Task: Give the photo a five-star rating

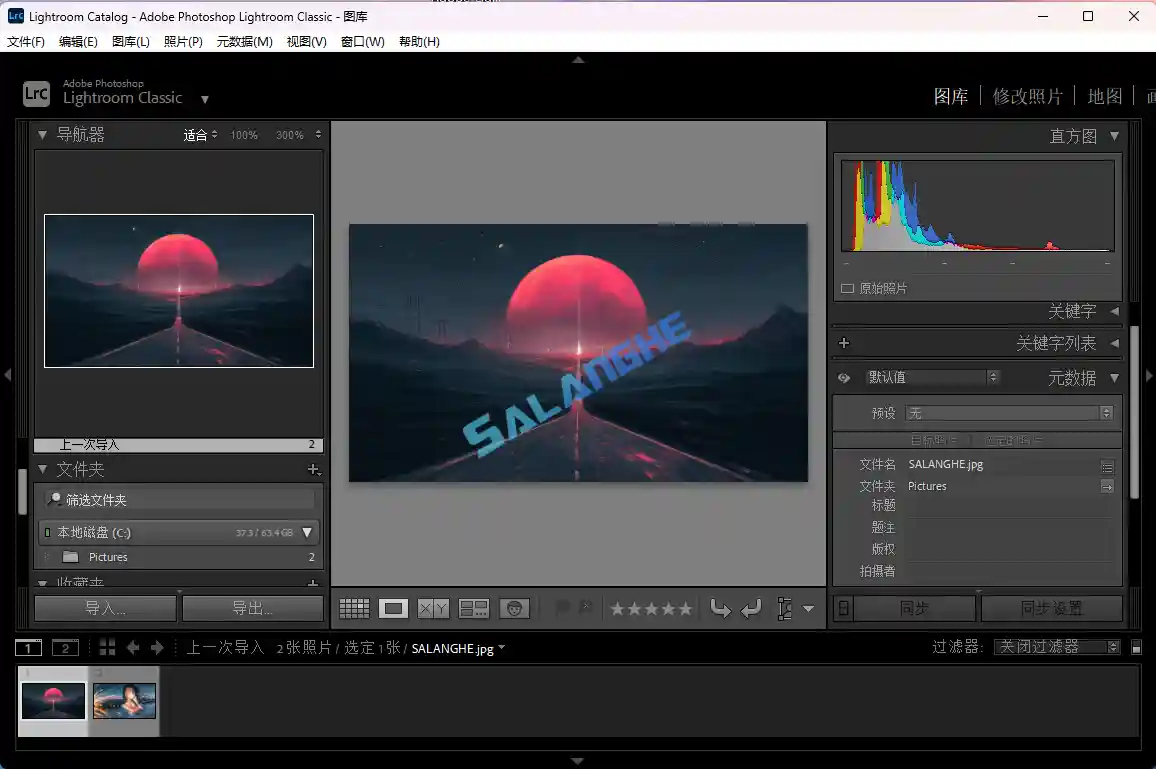Action: click(686, 607)
